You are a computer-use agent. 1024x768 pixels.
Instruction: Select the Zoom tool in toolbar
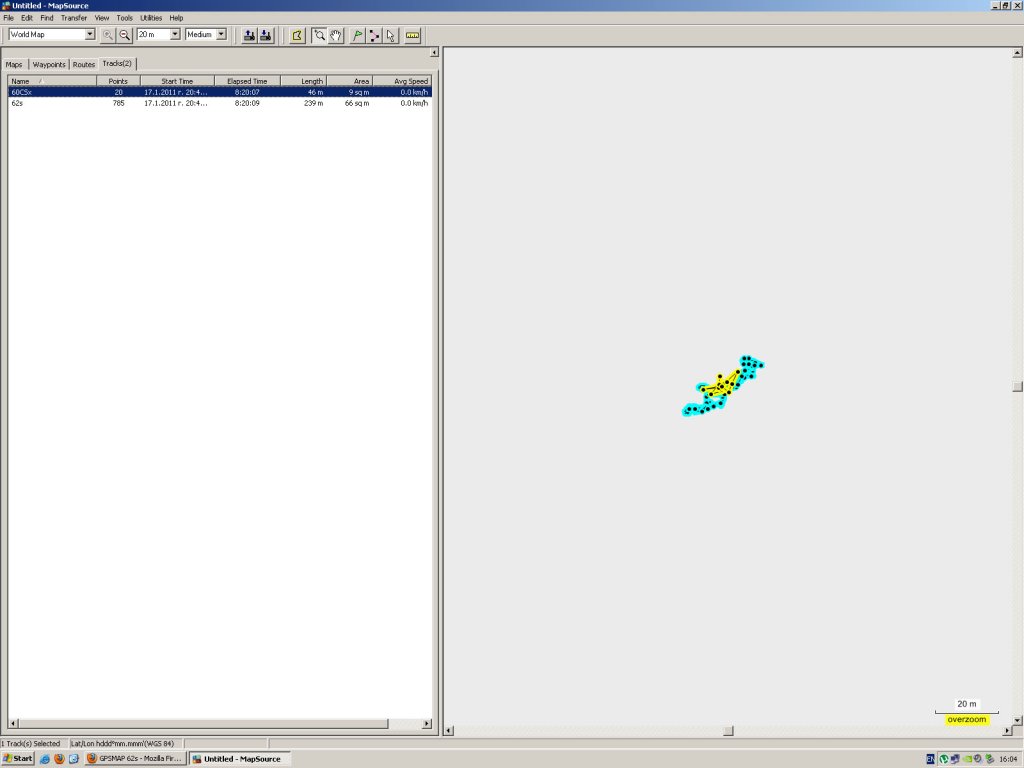(319, 35)
